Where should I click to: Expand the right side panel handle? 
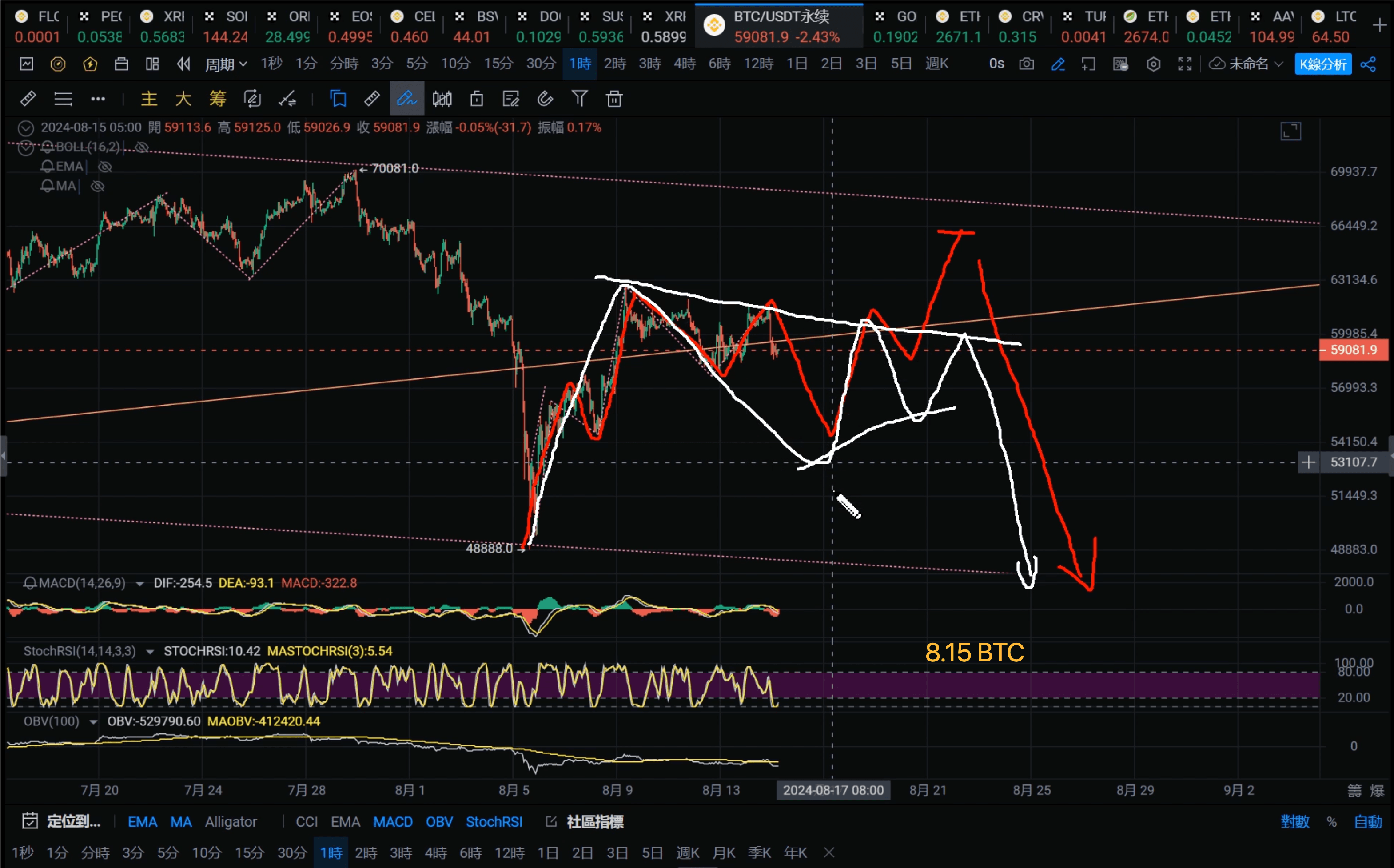[1390, 456]
